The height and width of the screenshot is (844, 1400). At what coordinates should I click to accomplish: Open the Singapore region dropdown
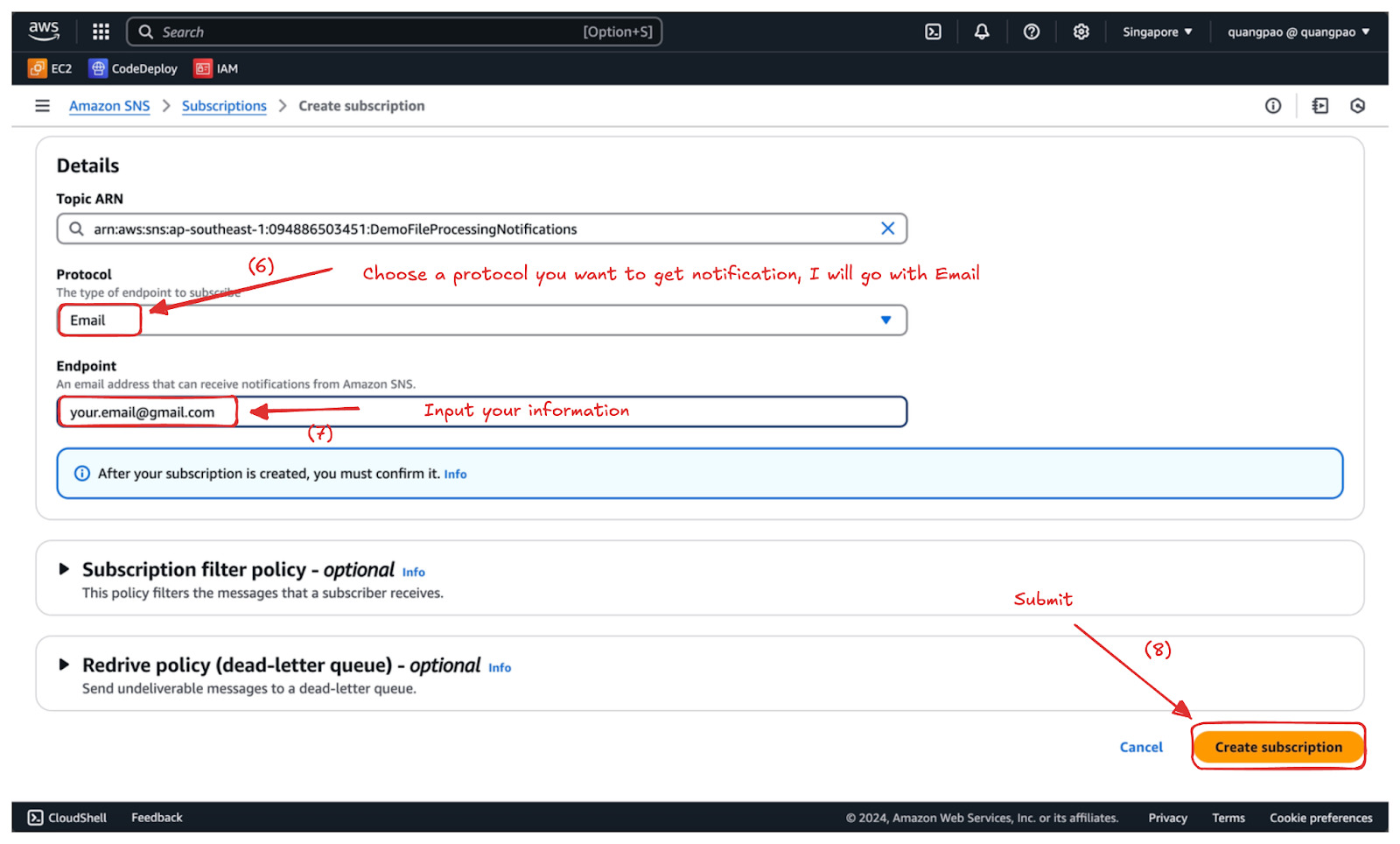coord(1157,32)
